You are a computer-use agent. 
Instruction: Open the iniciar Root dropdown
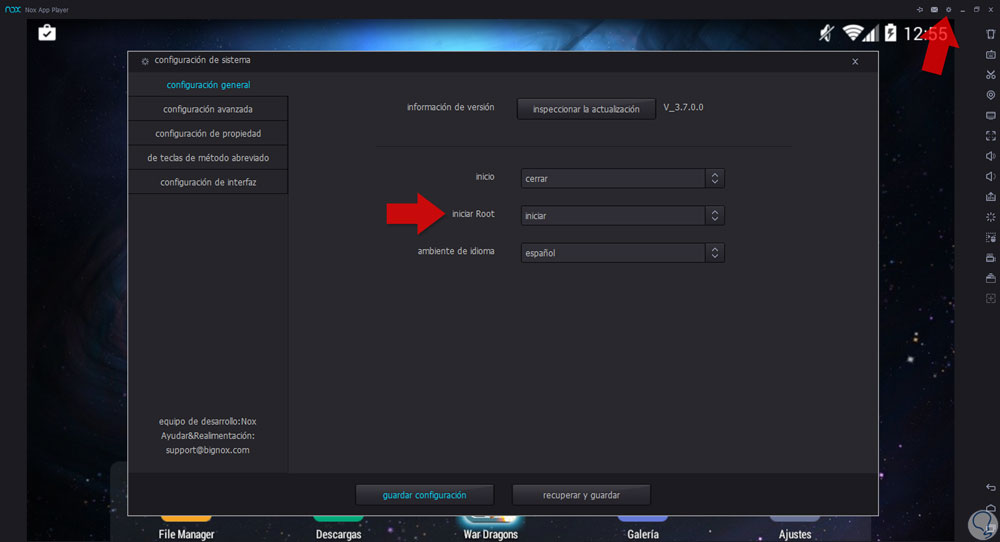(x=622, y=216)
